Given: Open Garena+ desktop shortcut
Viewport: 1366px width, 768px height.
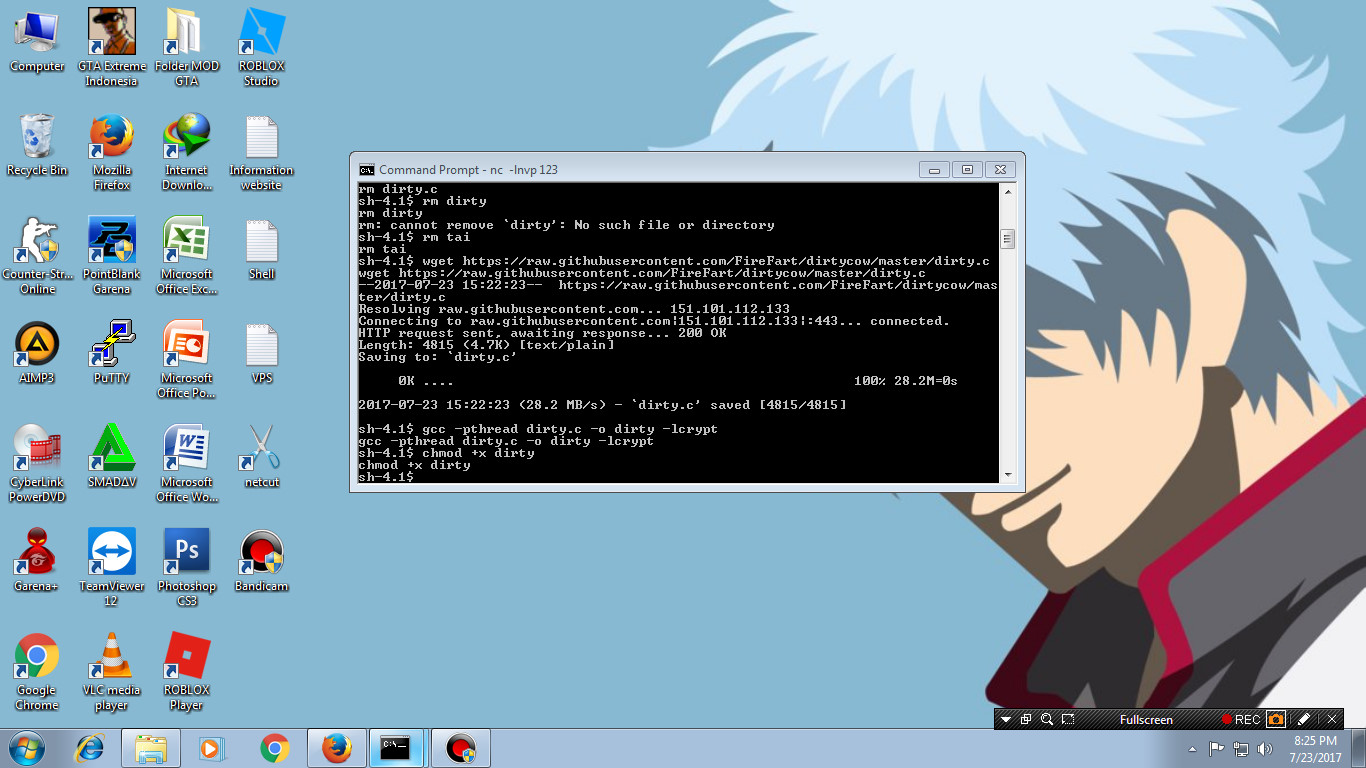Looking at the screenshot, I should tap(37, 560).
